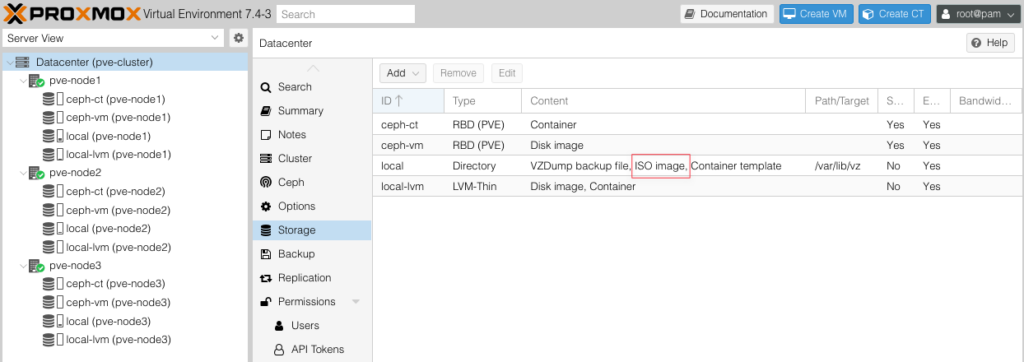The image size is (1024, 362).
Task: Open the Cluster menu item
Action: pos(312,159)
